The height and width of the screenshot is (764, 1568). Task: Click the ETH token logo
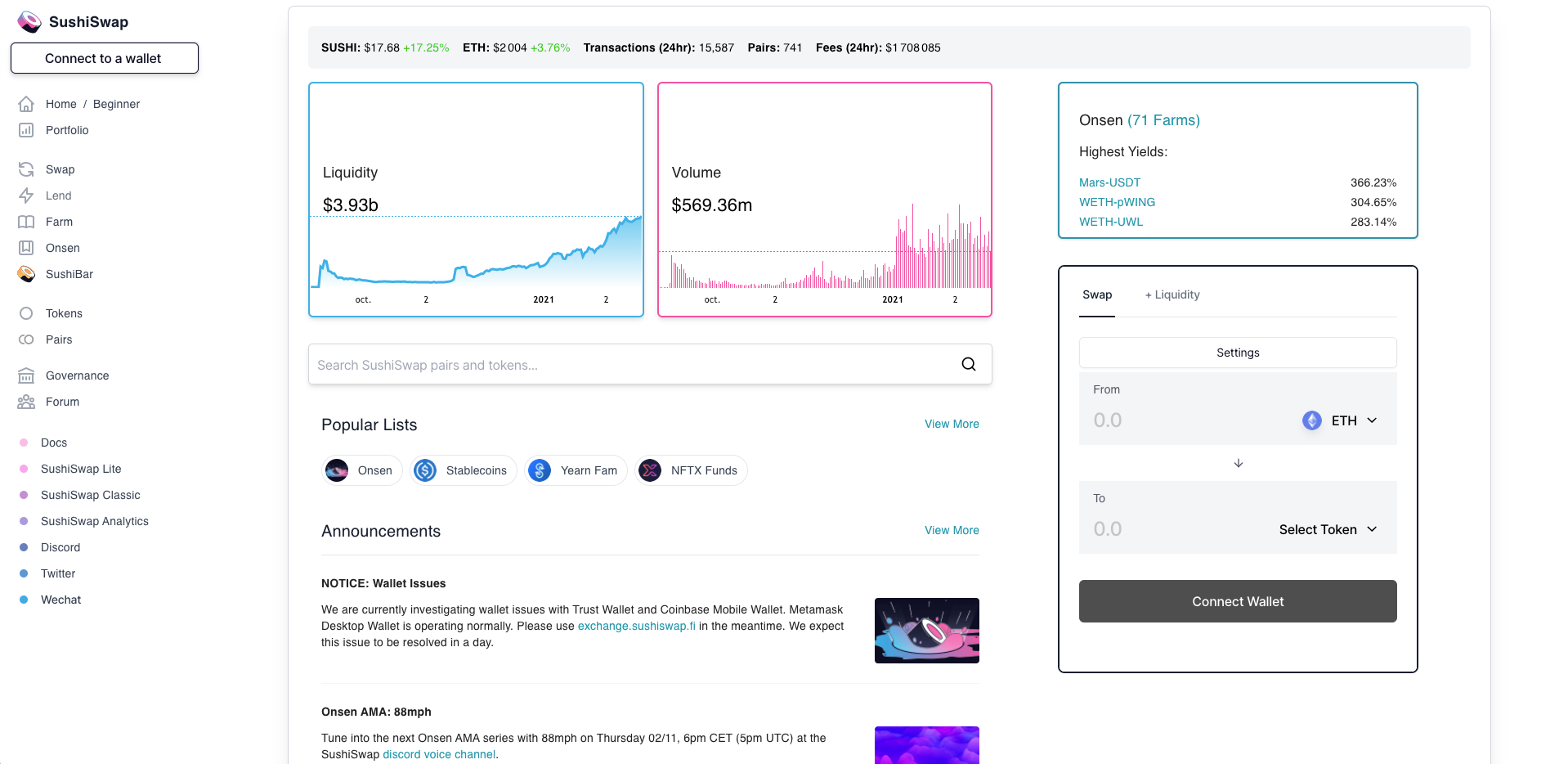1312,420
